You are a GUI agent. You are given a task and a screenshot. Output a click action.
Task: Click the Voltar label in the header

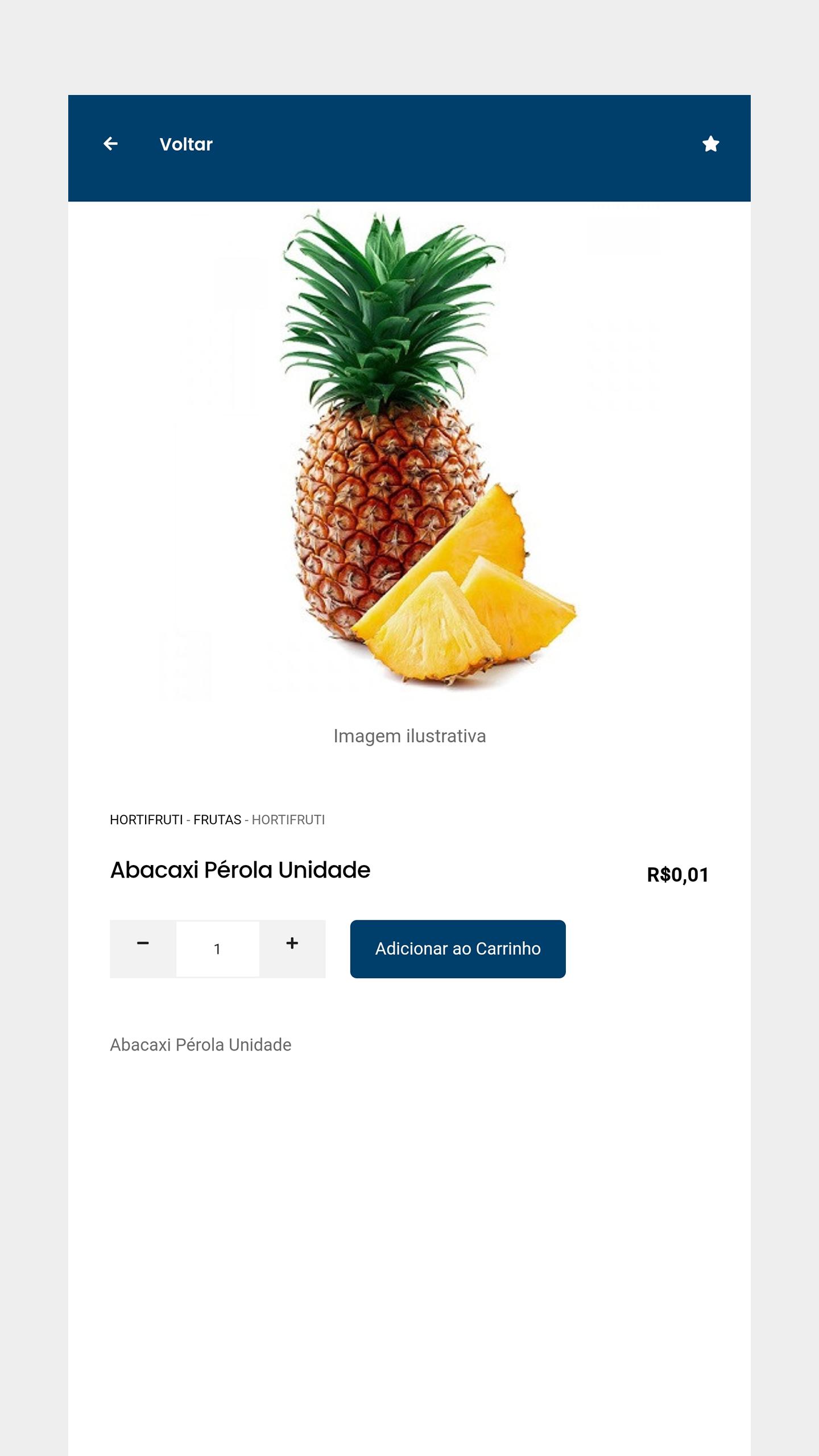186,144
